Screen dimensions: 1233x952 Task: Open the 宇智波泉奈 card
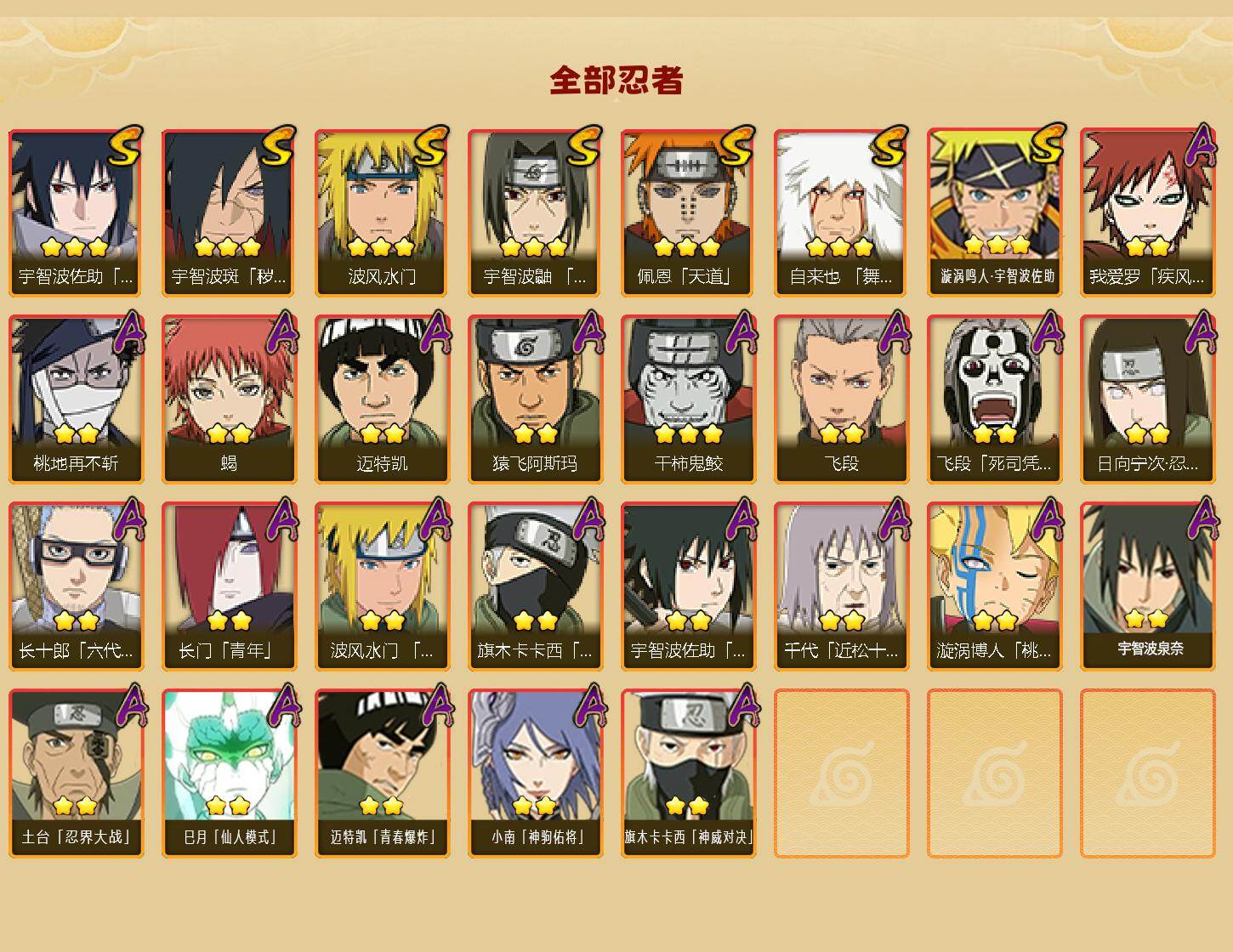pyautogui.click(x=1148, y=586)
